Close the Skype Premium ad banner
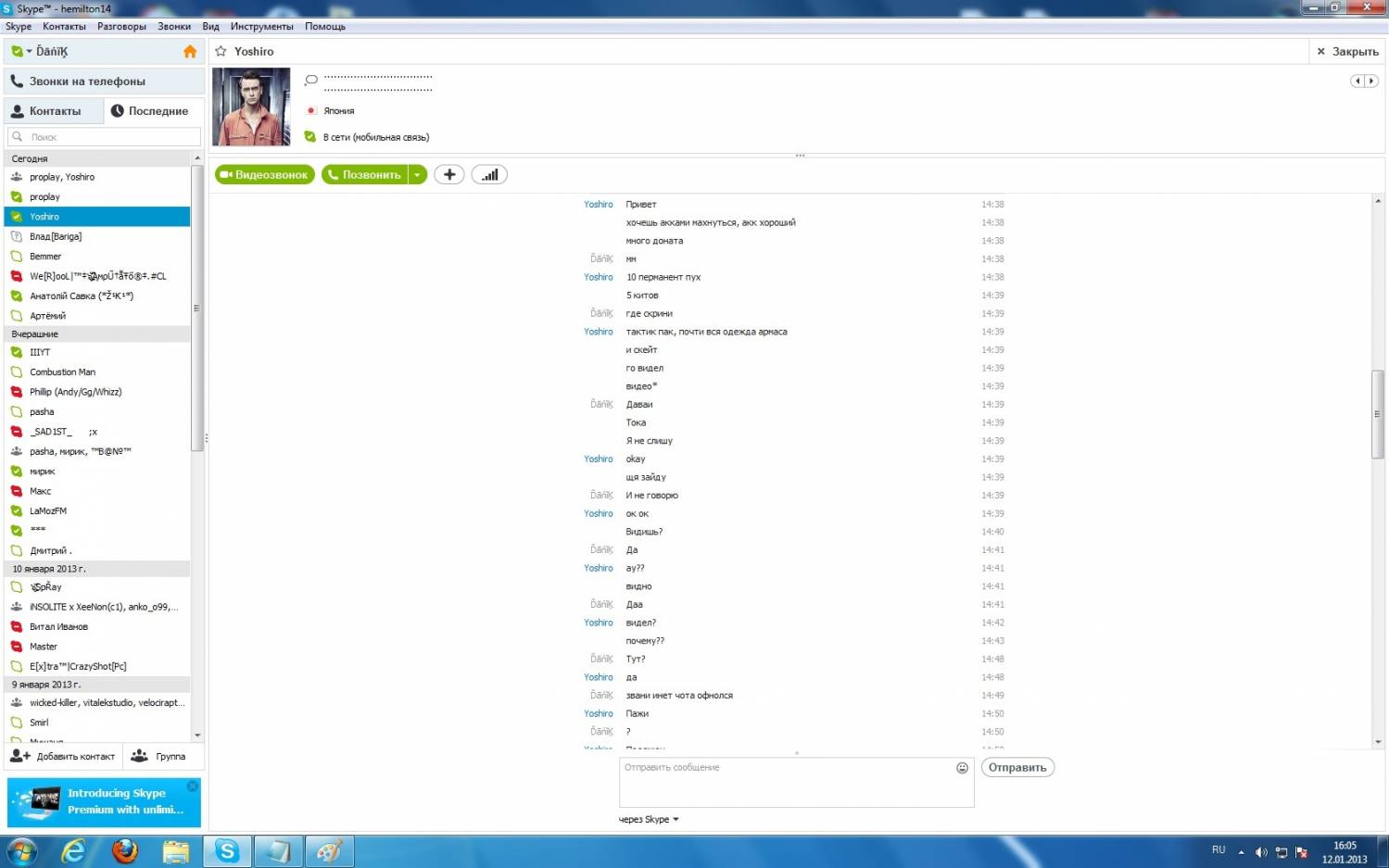 [x=193, y=786]
